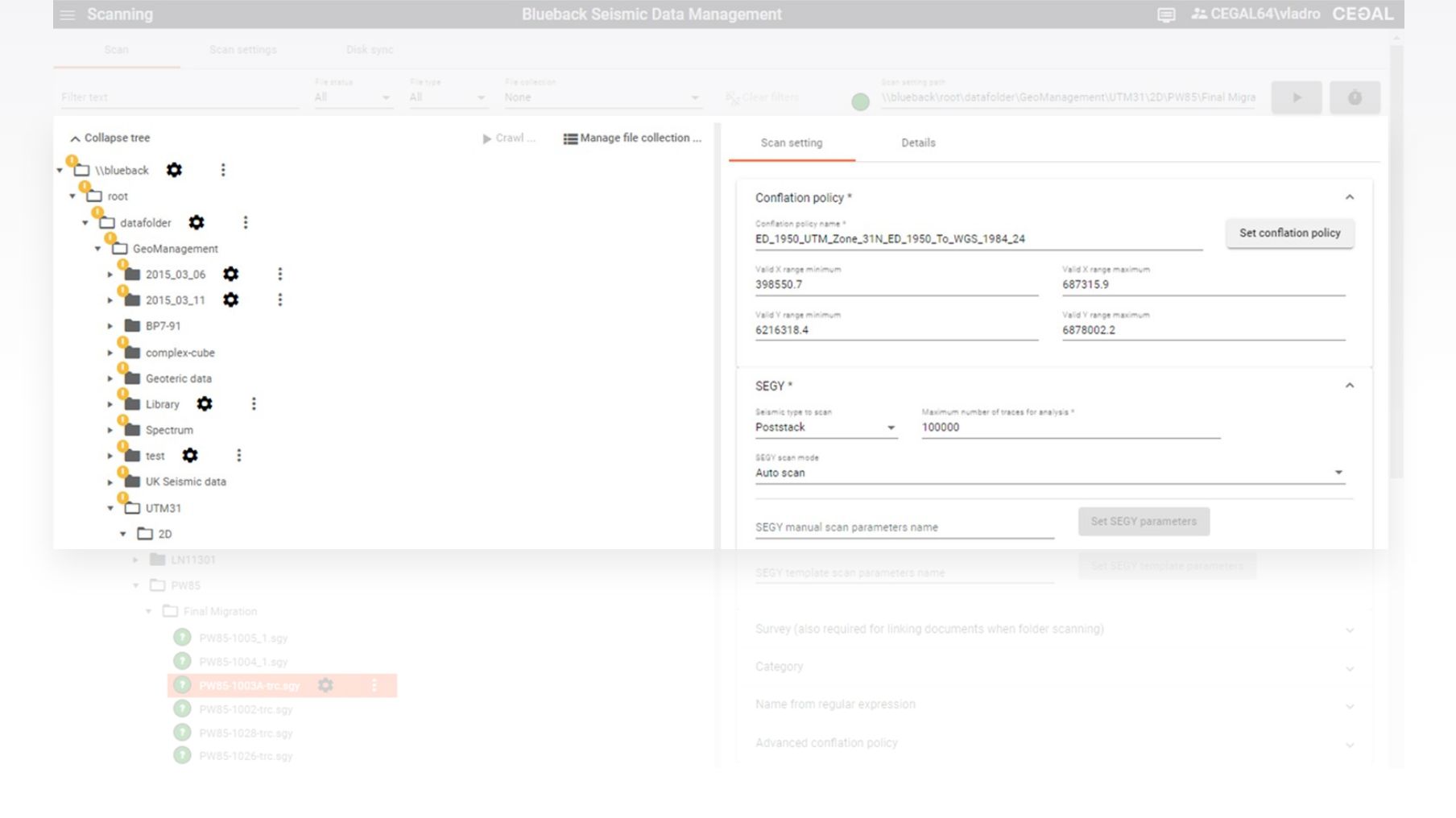This screenshot has height=818, width=1456.
Task: Click the green status indicator circle
Action: coord(860,101)
